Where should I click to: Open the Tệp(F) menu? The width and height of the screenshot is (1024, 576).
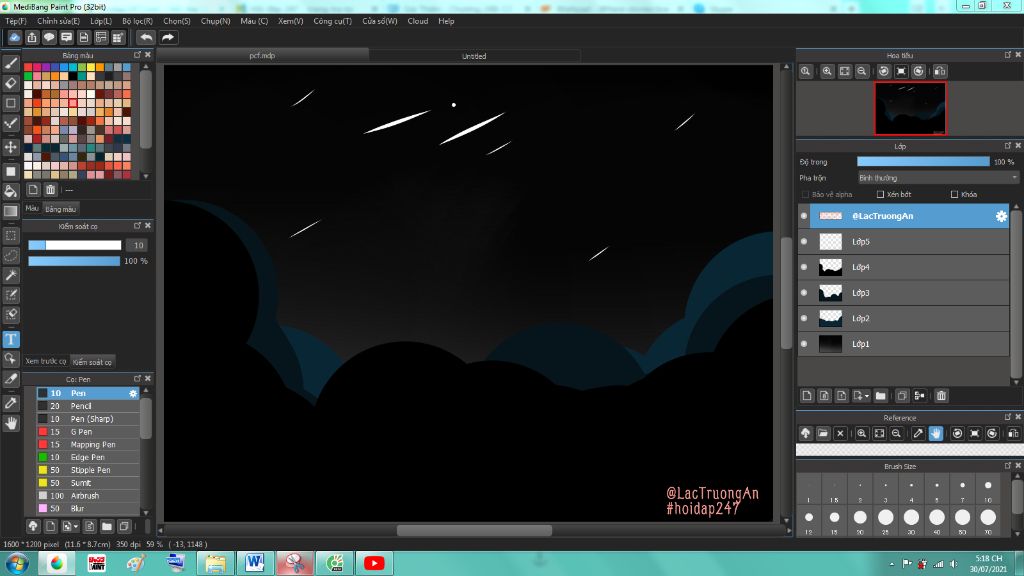pyautogui.click(x=16, y=21)
